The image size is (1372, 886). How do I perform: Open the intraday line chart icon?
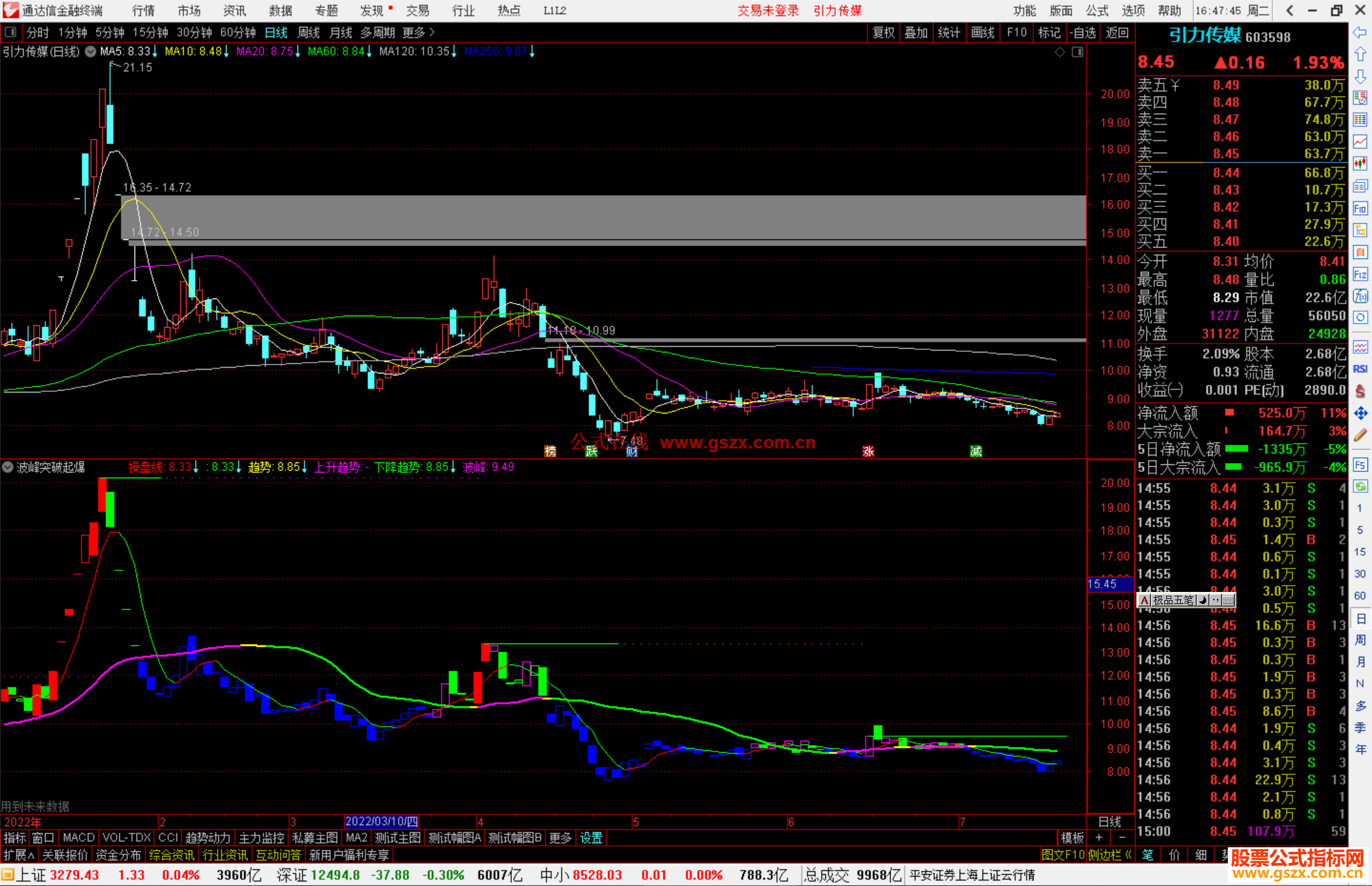pyautogui.click(x=1360, y=142)
